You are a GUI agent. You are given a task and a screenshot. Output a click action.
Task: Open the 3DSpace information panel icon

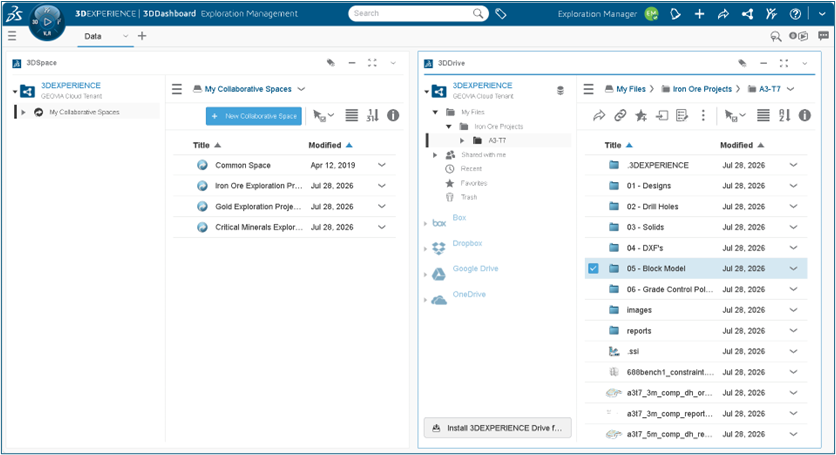point(393,115)
